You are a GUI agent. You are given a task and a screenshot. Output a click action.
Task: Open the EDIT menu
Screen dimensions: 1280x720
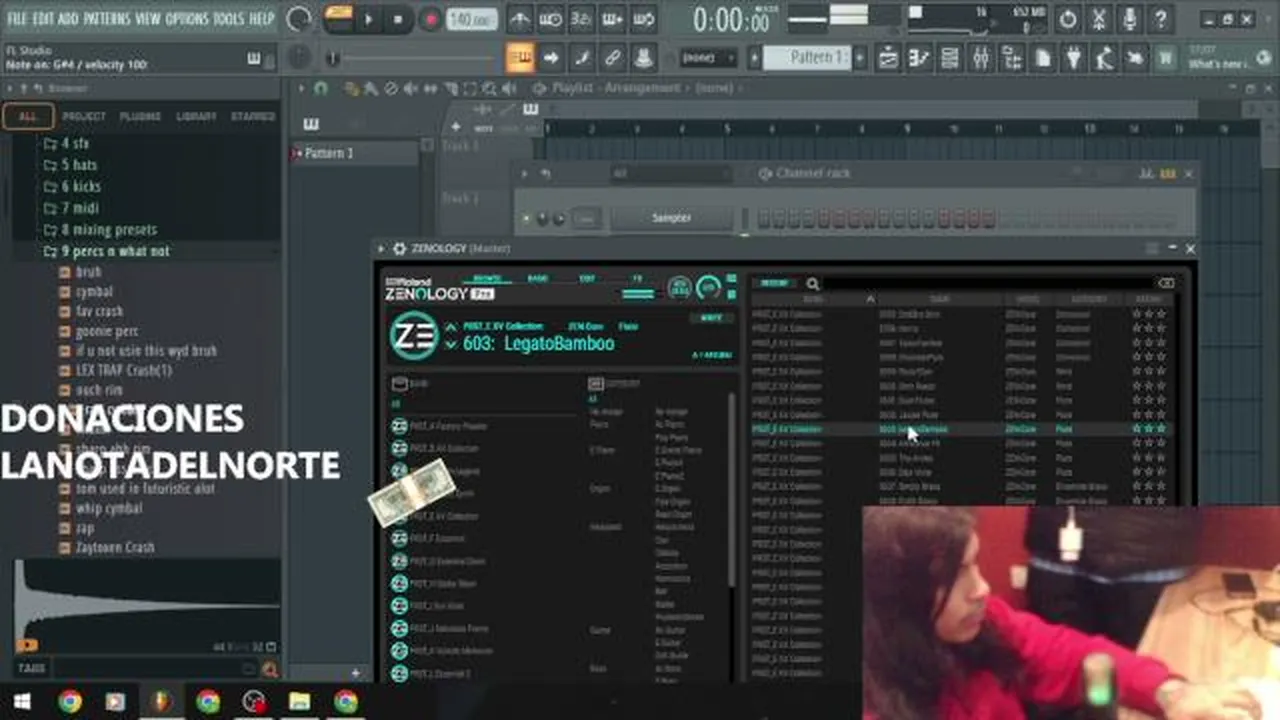tap(43, 19)
